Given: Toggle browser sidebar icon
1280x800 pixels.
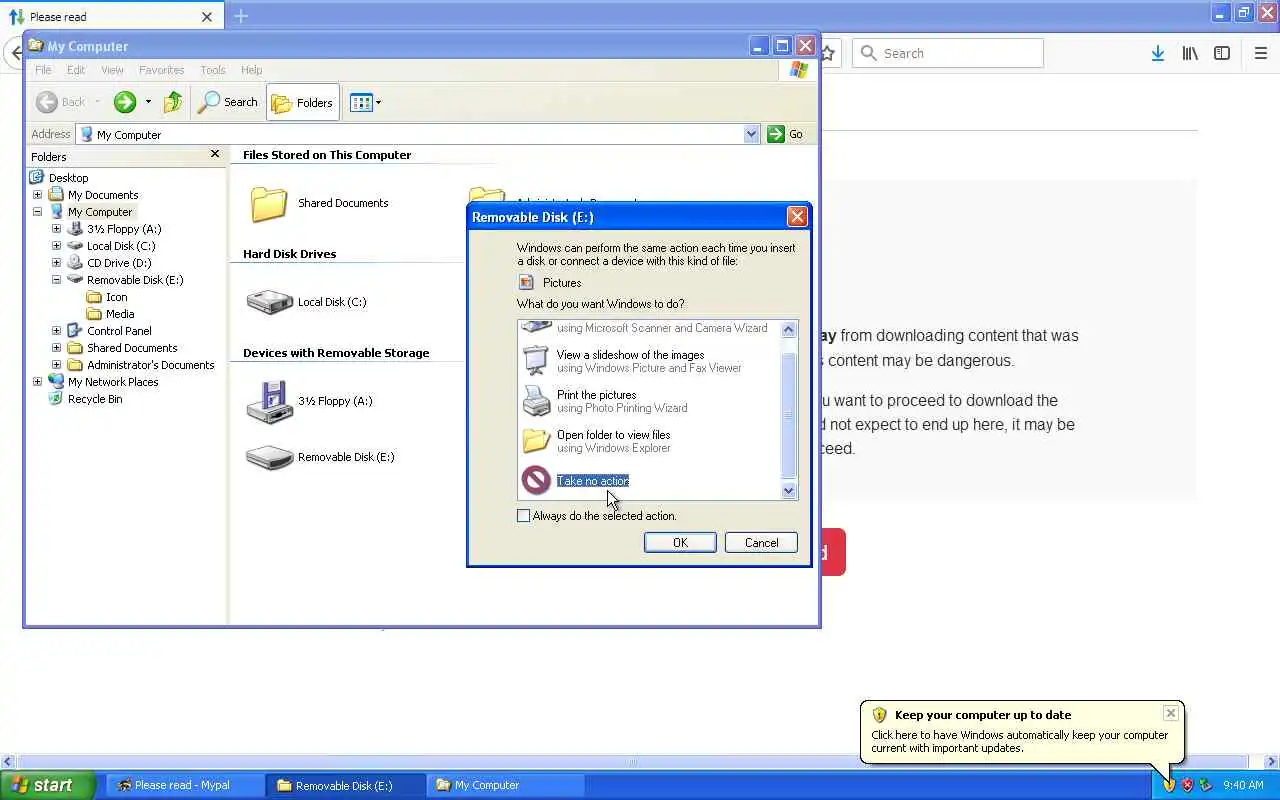Looking at the screenshot, I should pyautogui.click(x=1222, y=53).
